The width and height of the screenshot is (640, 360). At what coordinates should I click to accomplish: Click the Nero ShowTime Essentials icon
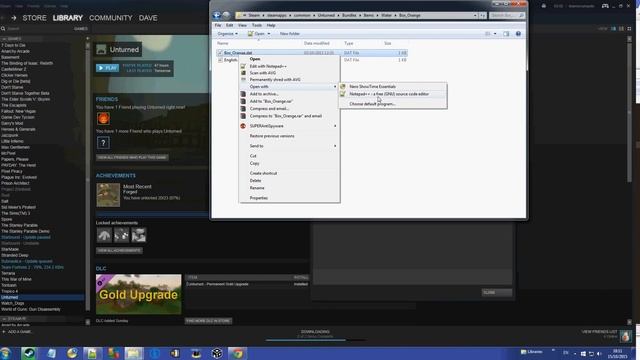coord(343,87)
